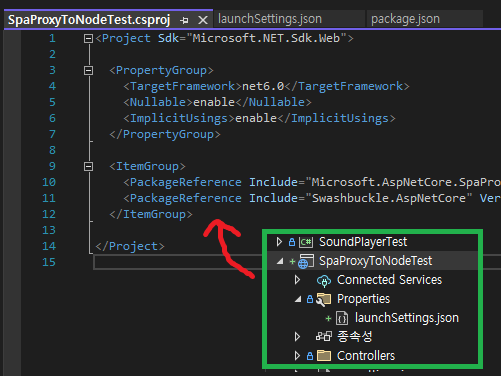Click the plus status icon beside launchSettings.json
The width and height of the screenshot is (501, 376).
(328, 319)
